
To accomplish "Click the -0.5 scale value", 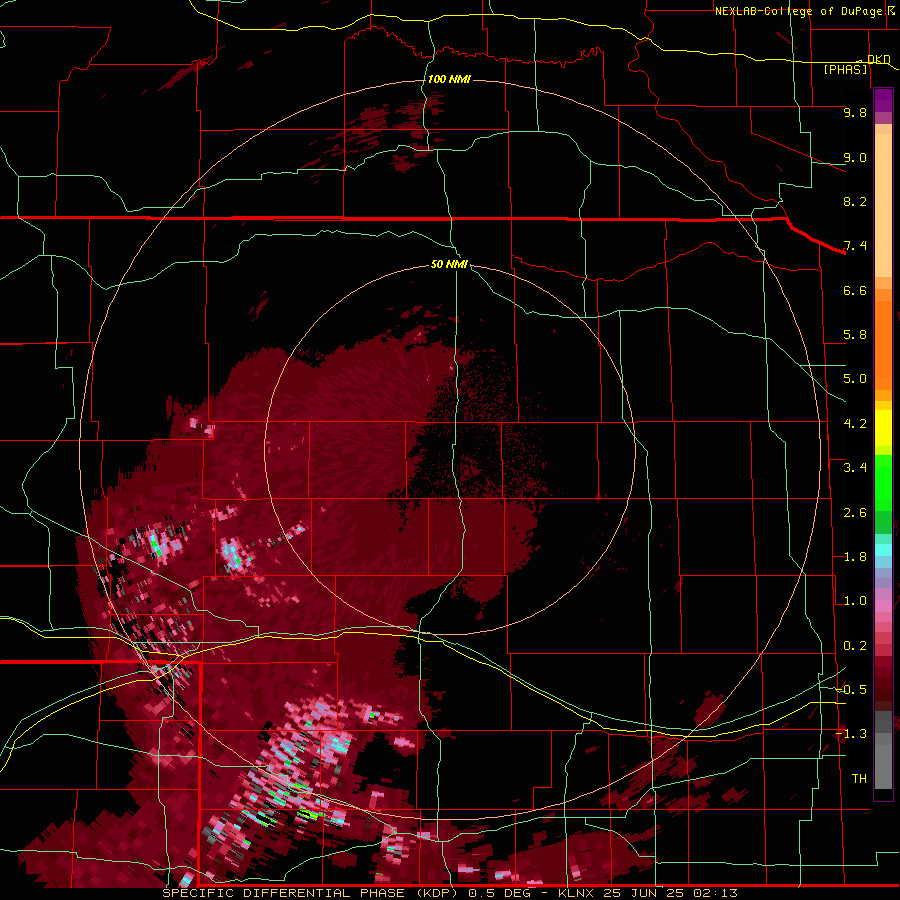I will pos(851,690).
